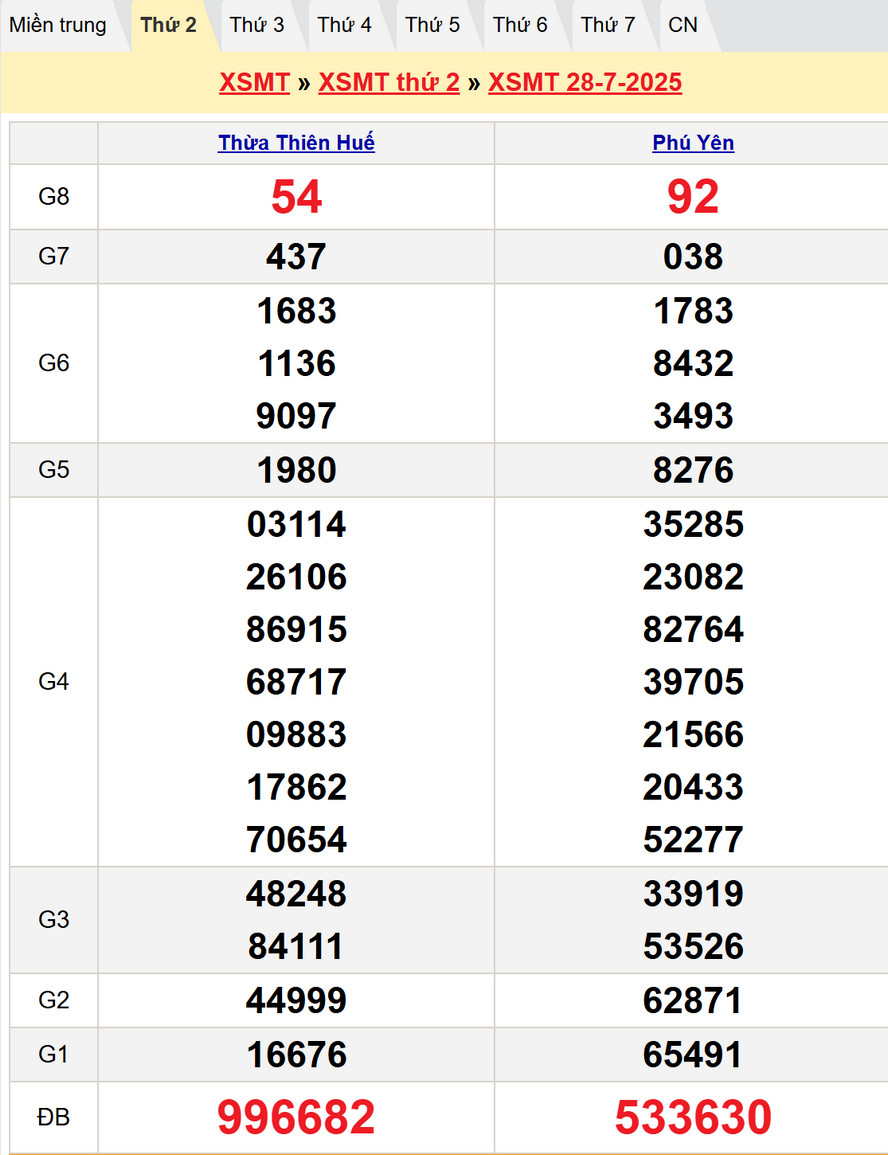Open the XSMT thứ 2 link
The height and width of the screenshot is (1155, 888).
coord(389,82)
